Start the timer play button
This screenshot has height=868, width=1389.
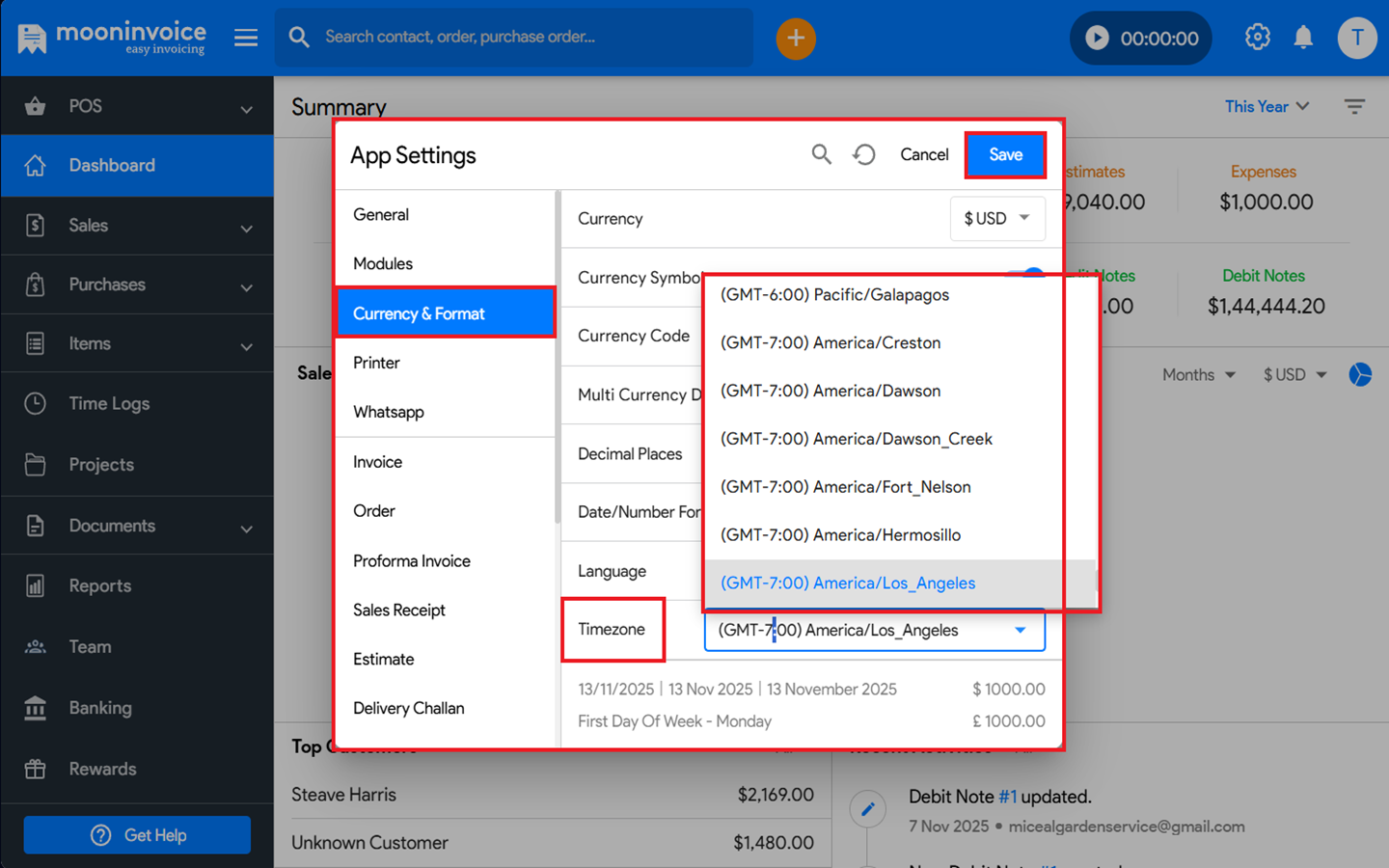pos(1097,39)
